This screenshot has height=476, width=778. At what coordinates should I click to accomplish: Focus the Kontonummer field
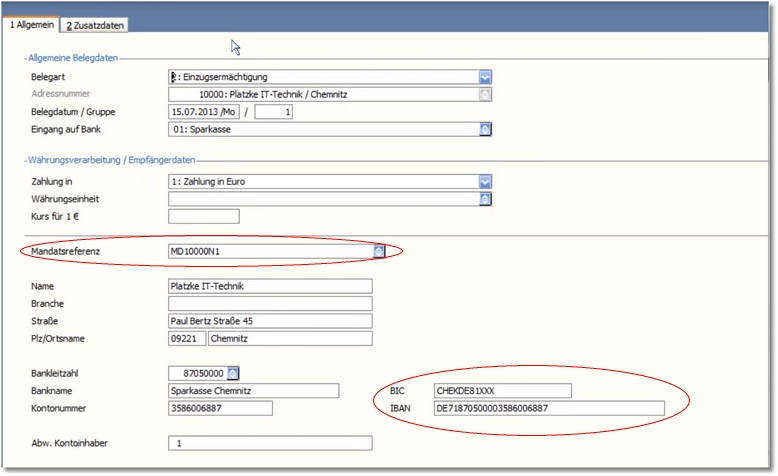click(220, 408)
